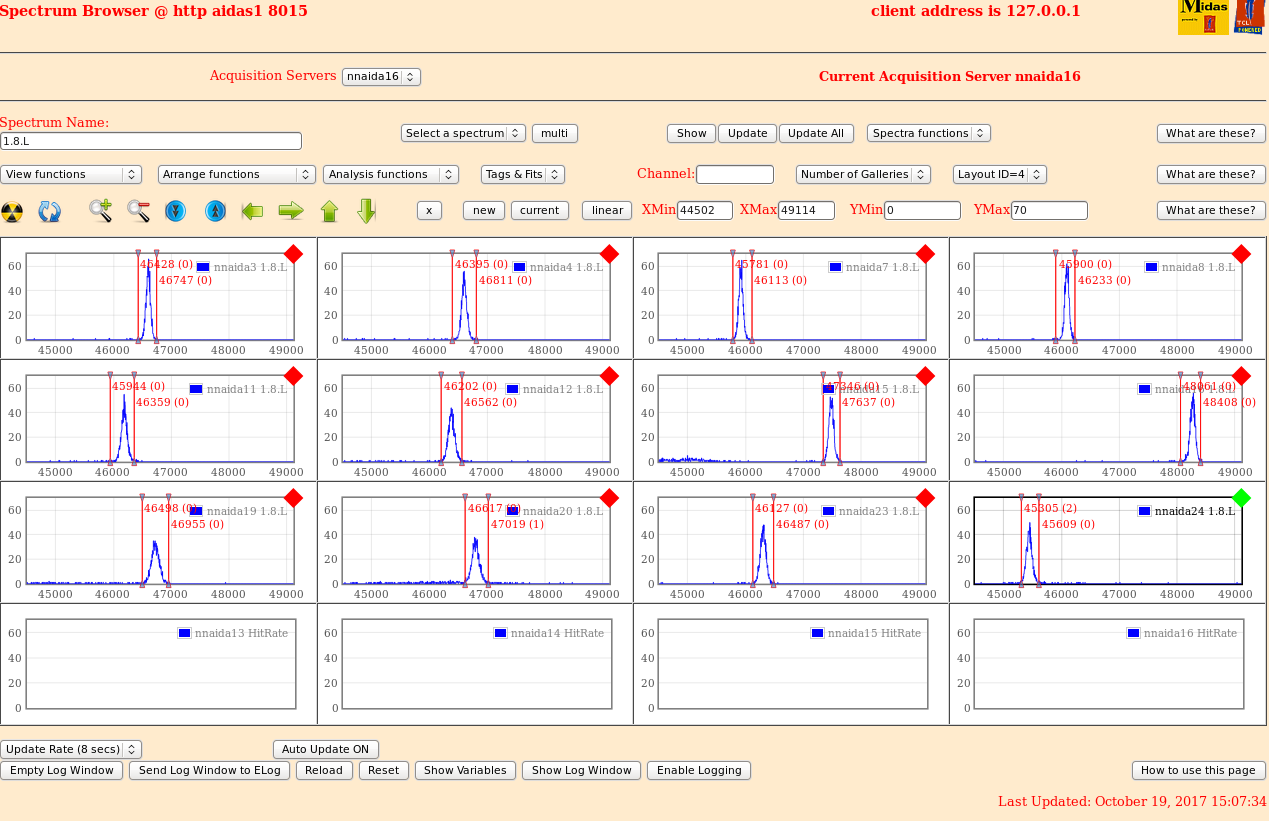Open the View functions menu
Image resolution: width=1269 pixels, height=821 pixels.
click(71, 174)
